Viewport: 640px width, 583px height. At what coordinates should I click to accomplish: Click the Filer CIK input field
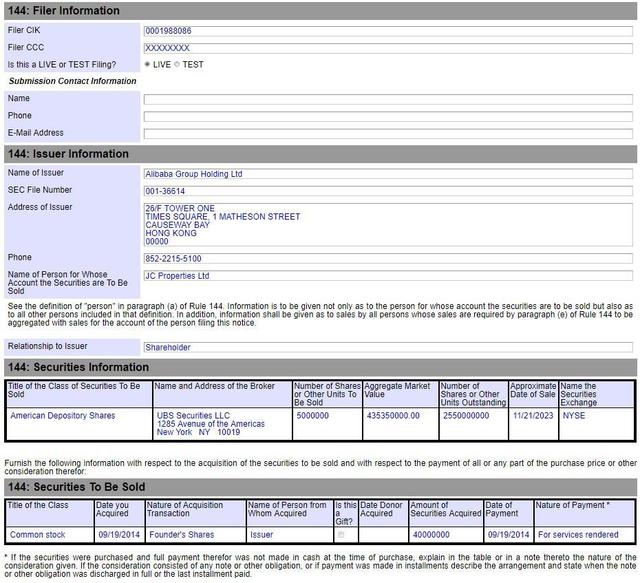[387, 31]
